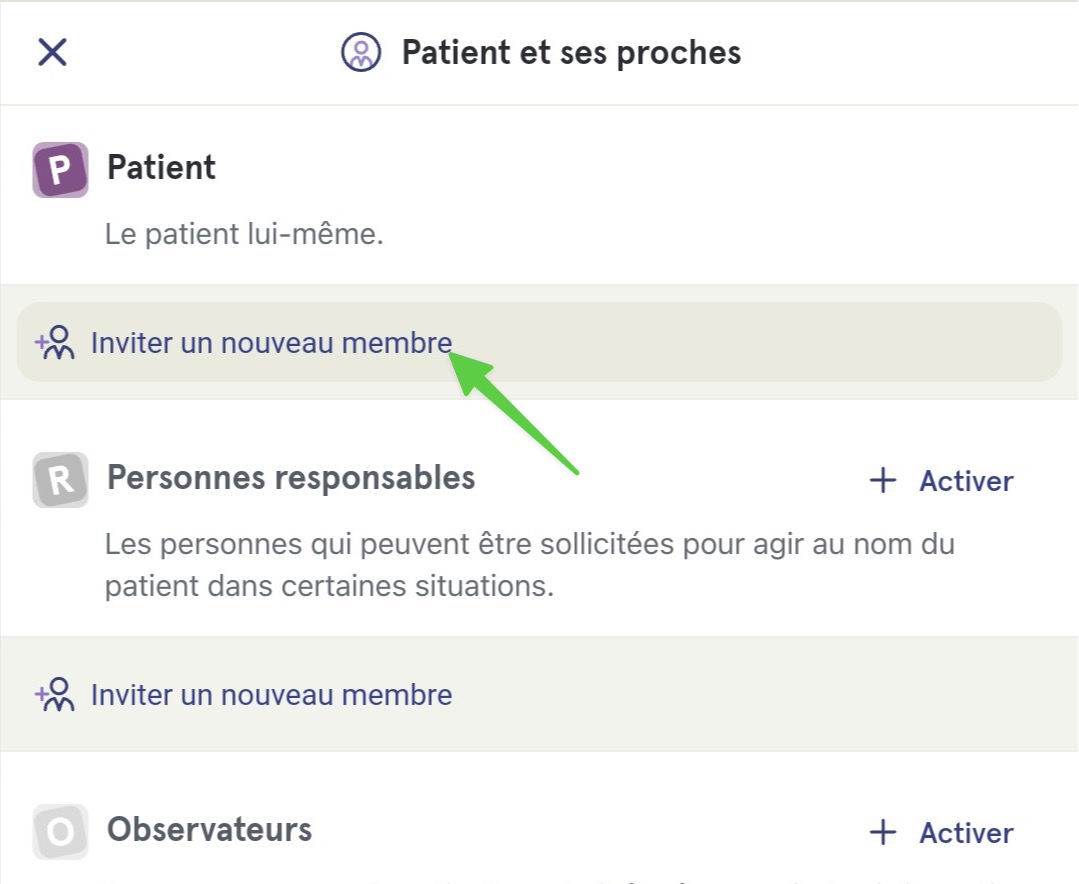
Task: Click the Patient et ses proches title
Action: (x=571, y=52)
